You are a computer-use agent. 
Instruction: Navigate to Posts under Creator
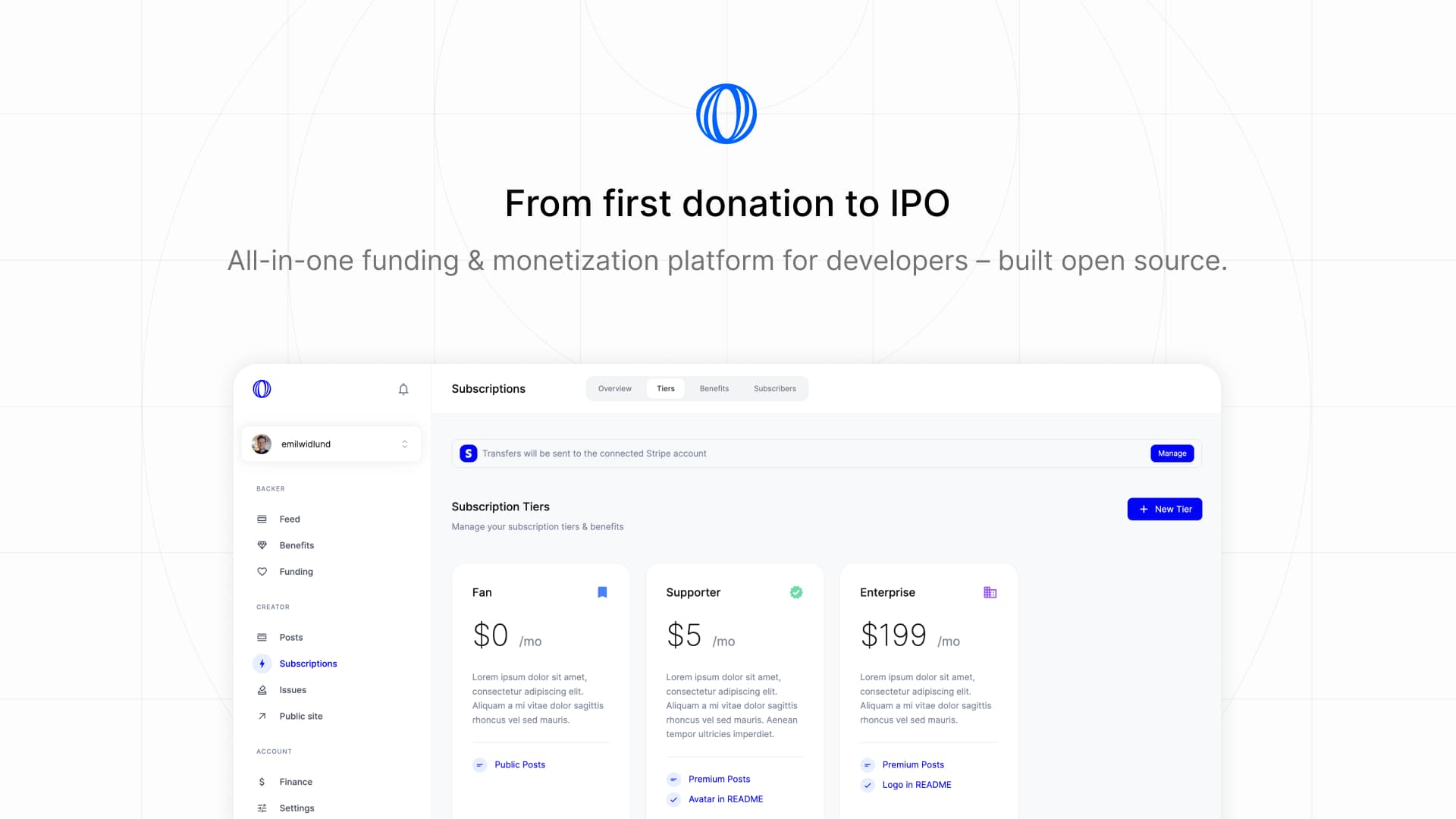[291, 638]
